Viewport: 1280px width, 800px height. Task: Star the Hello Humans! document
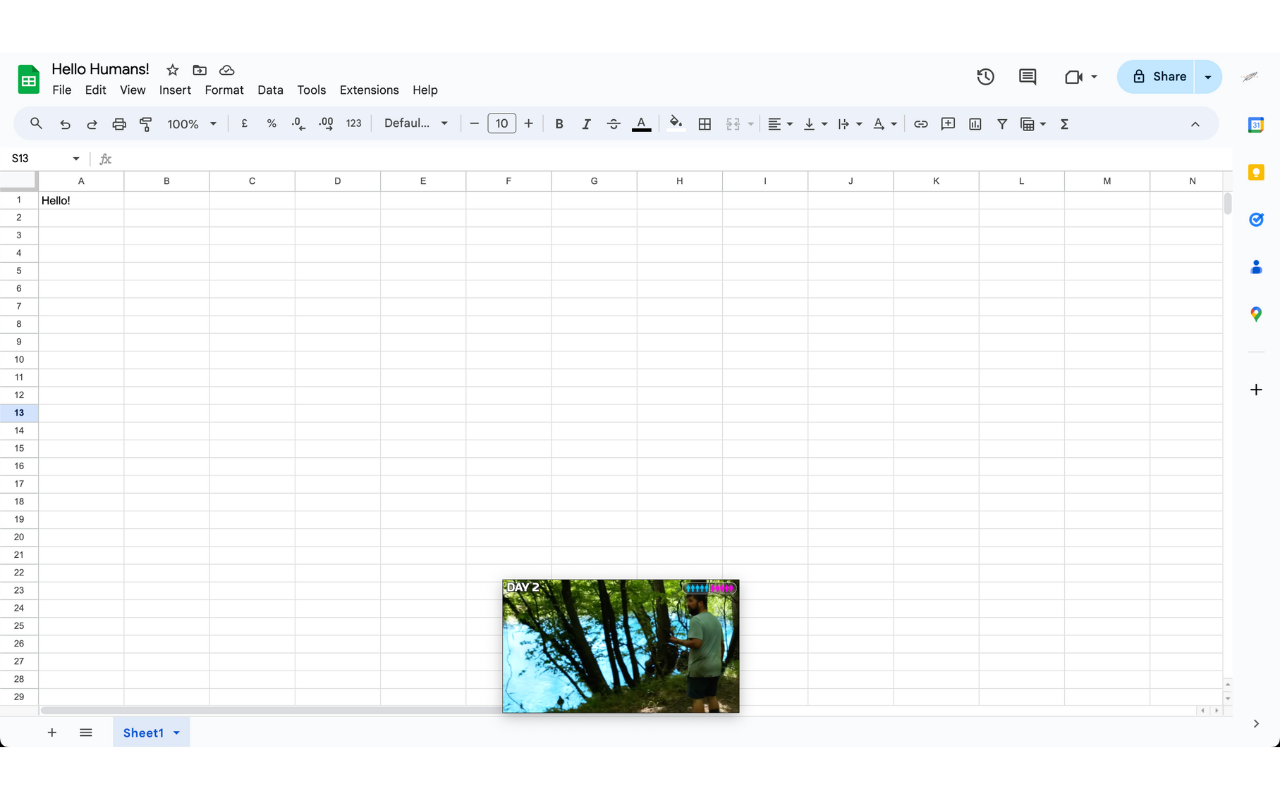click(172, 70)
